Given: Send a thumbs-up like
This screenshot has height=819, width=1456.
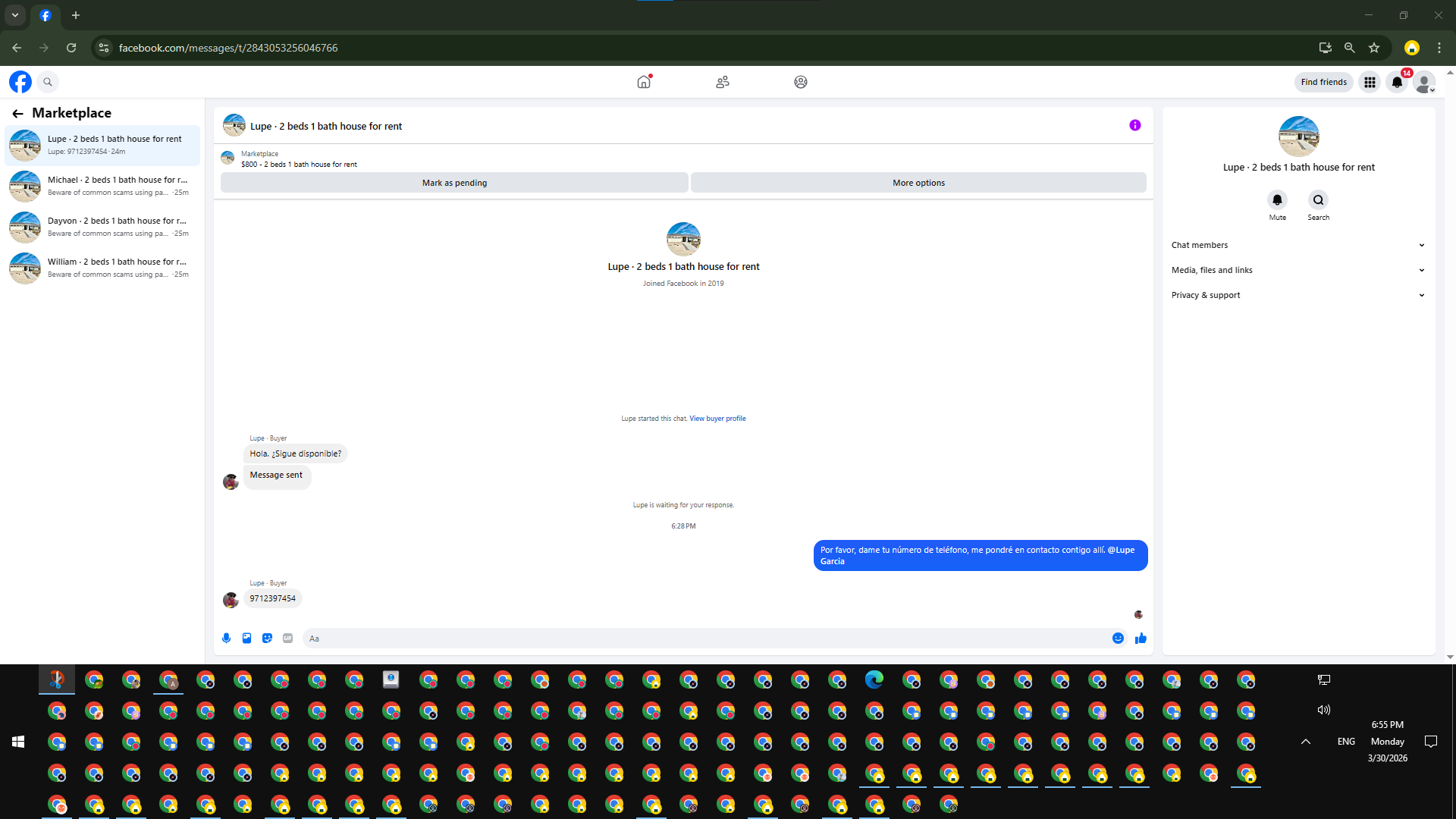Looking at the screenshot, I should tap(1141, 639).
